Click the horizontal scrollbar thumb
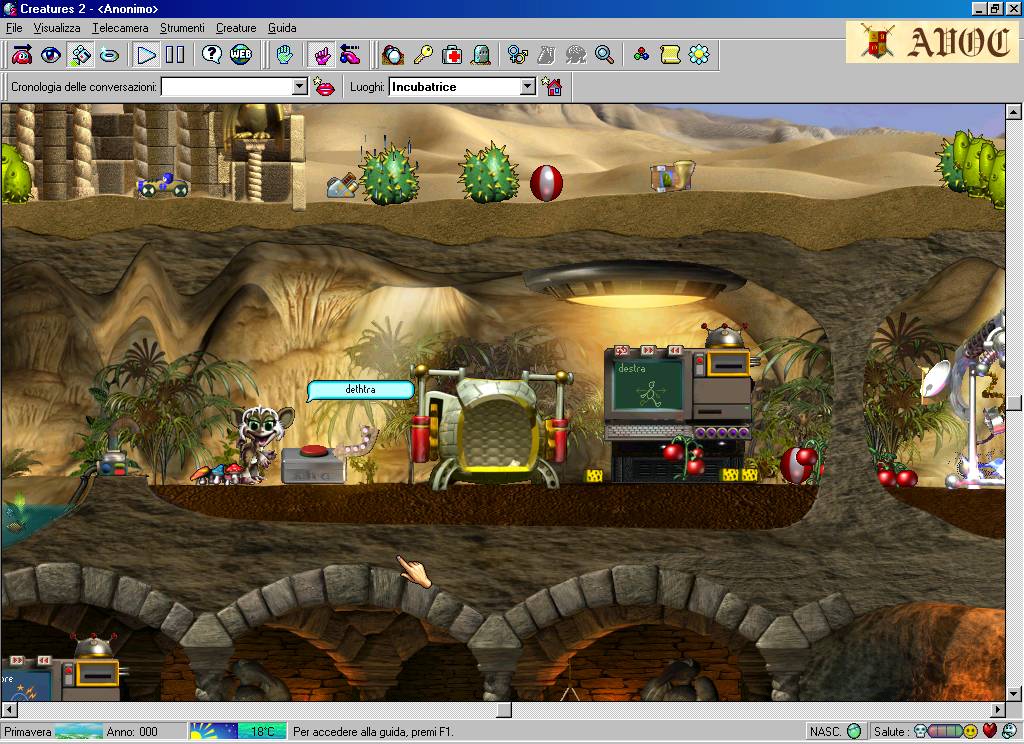1024x744 pixels. click(x=504, y=709)
